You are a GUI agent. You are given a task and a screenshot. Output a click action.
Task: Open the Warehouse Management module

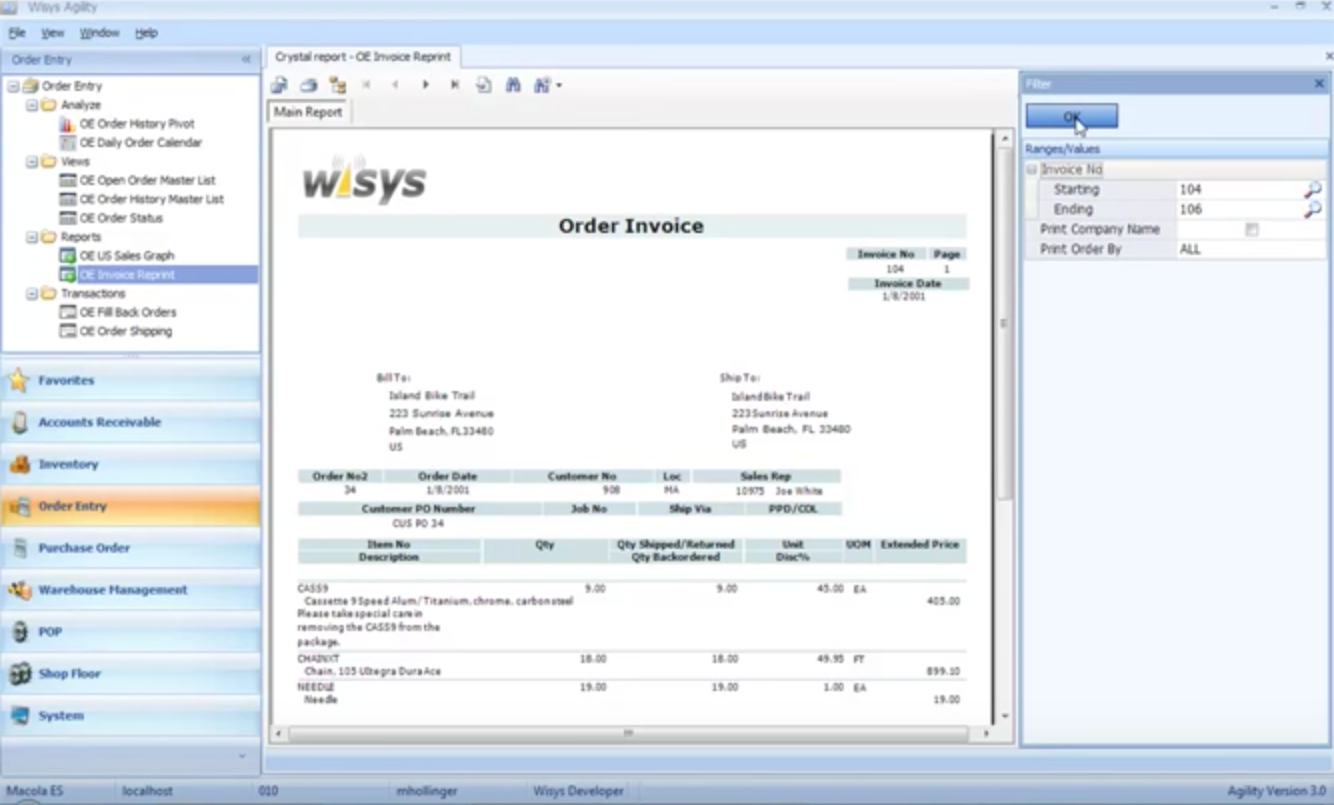[131, 590]
